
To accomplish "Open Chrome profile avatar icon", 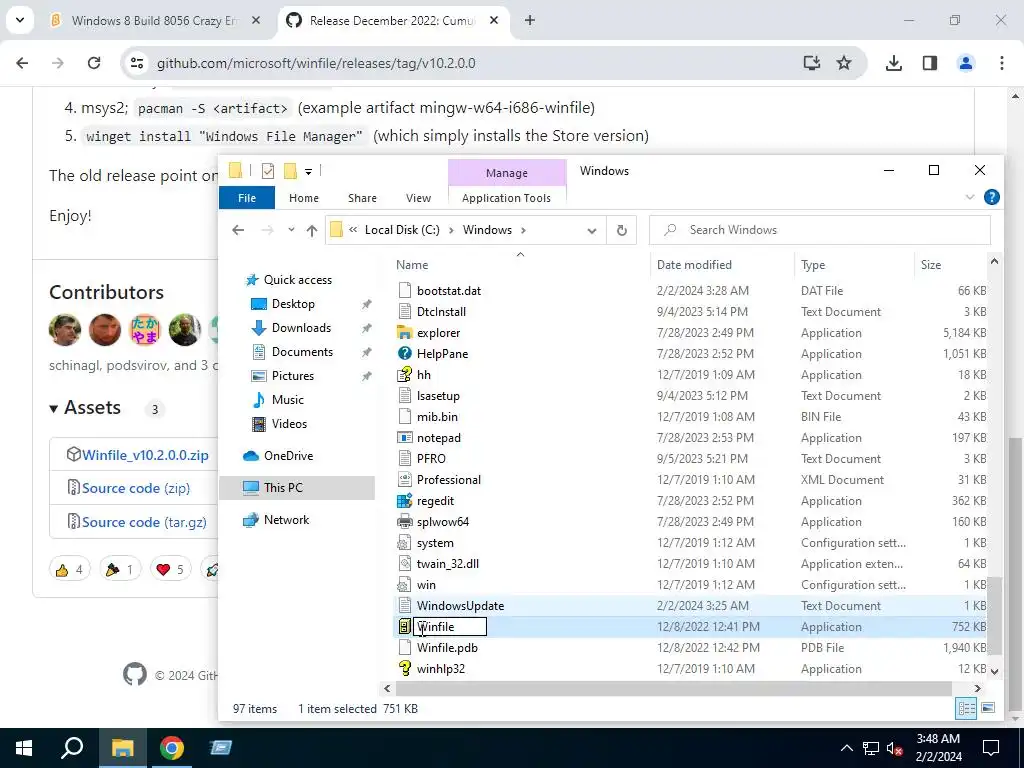I will coord(965,63).
